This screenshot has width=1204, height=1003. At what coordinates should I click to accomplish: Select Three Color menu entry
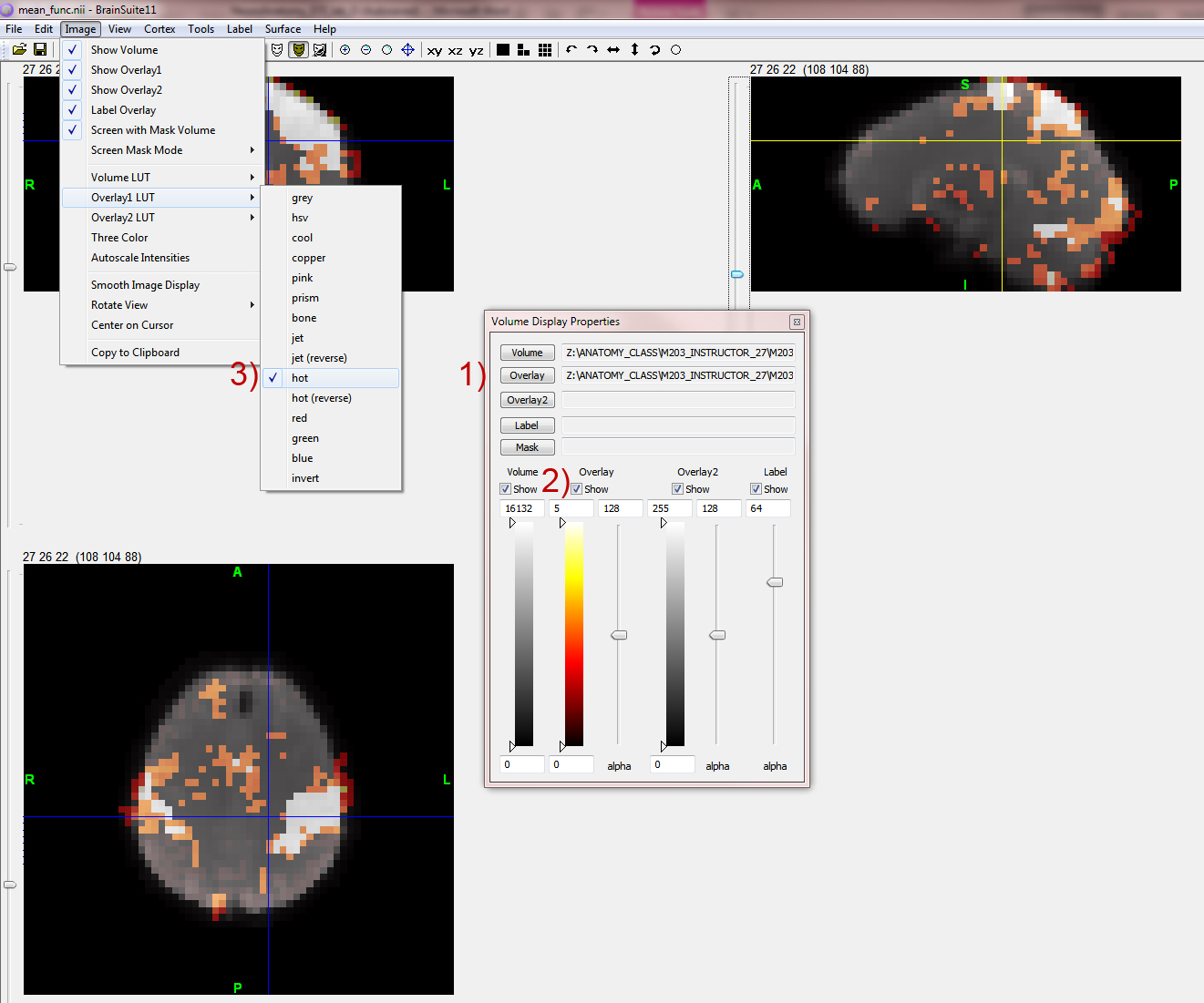click(162, 238)
